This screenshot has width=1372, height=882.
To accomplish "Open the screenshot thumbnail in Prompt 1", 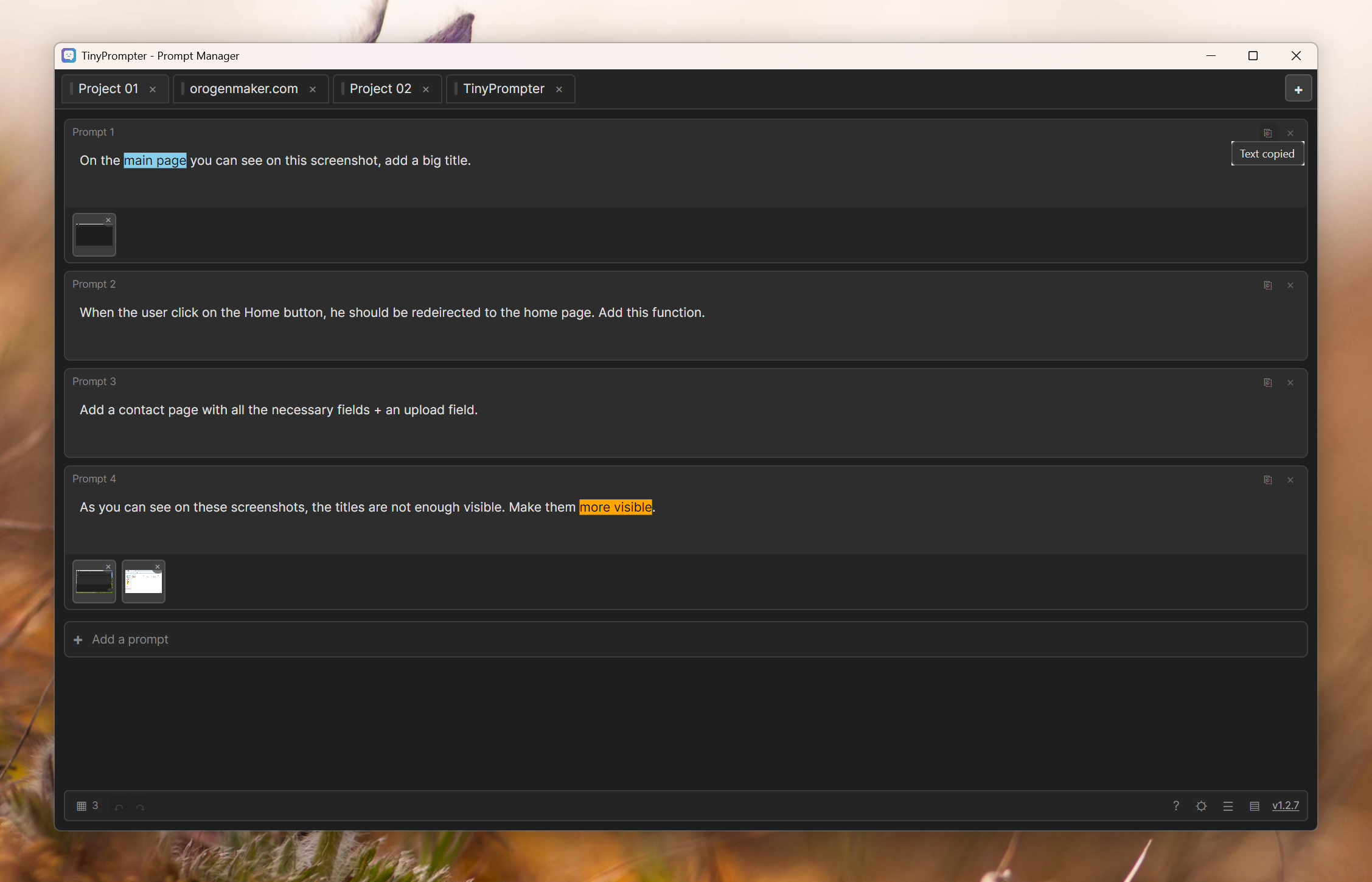I will coord(94,236).
